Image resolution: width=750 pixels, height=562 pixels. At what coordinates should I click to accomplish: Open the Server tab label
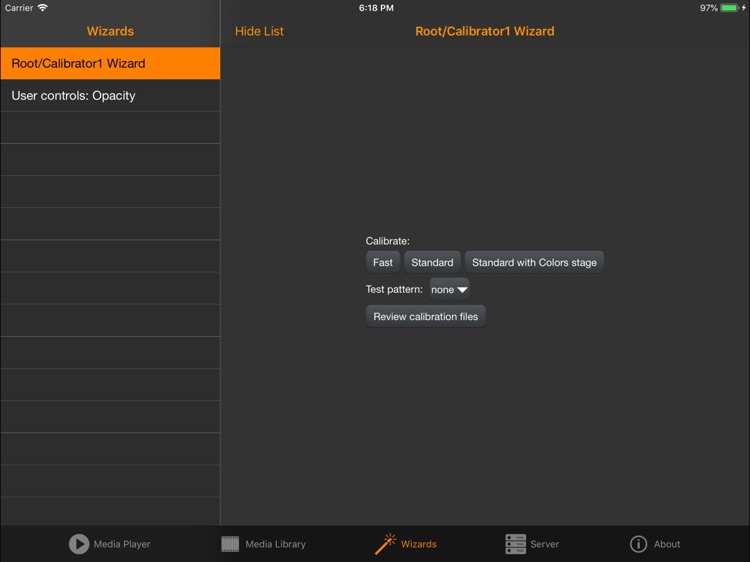point(544,544)
